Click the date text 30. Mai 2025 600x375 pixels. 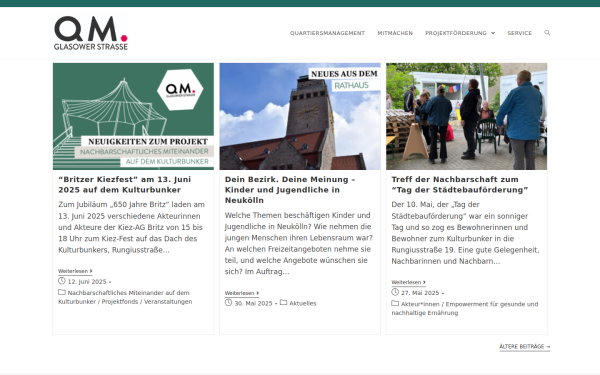[253, 303]
